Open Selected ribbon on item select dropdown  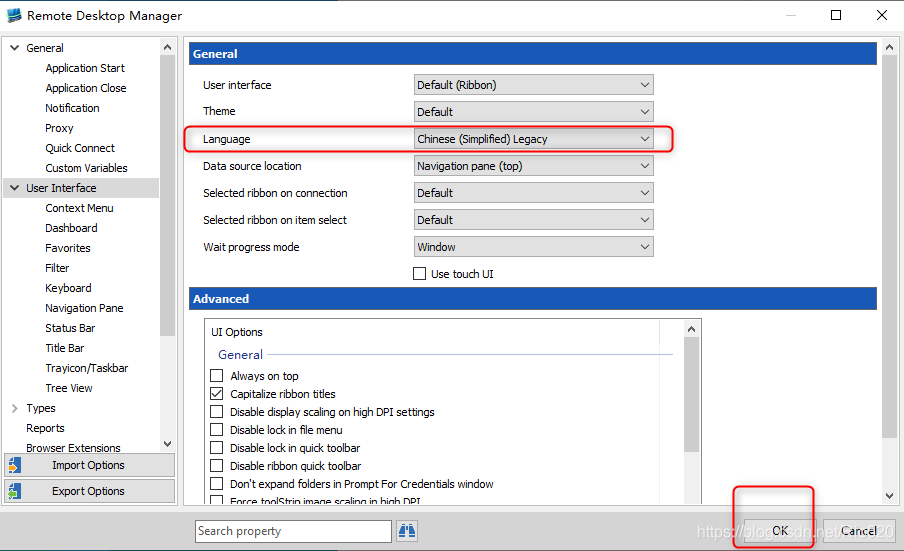click(533, 220)
